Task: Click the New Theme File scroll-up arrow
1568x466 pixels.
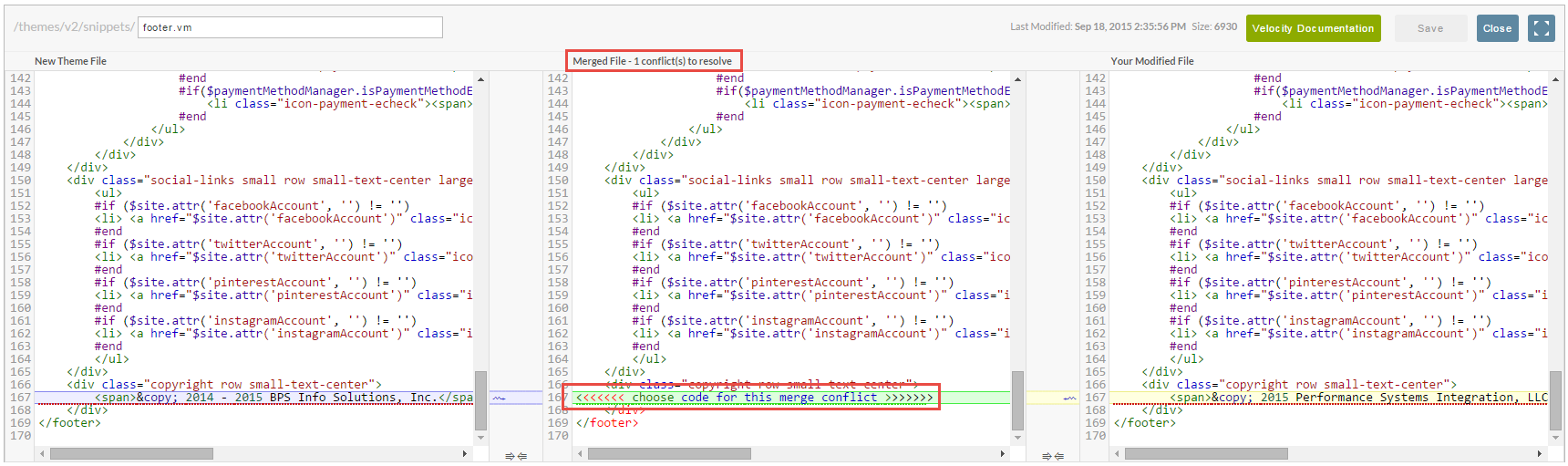Action: tap(480, 79)
